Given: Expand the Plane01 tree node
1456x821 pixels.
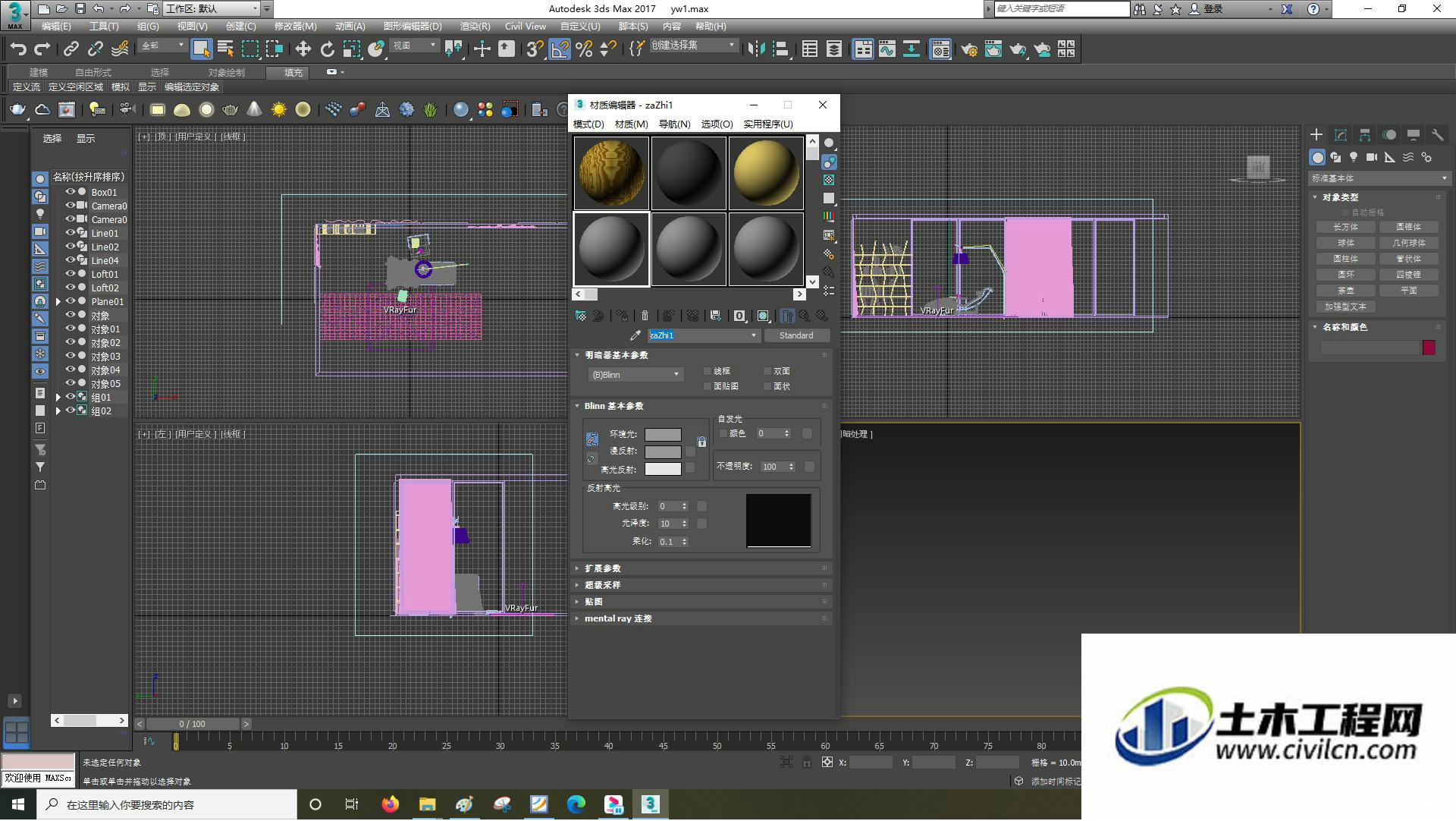Looking at the screenshot, I should pyautogui.click(x=58, y=302).
